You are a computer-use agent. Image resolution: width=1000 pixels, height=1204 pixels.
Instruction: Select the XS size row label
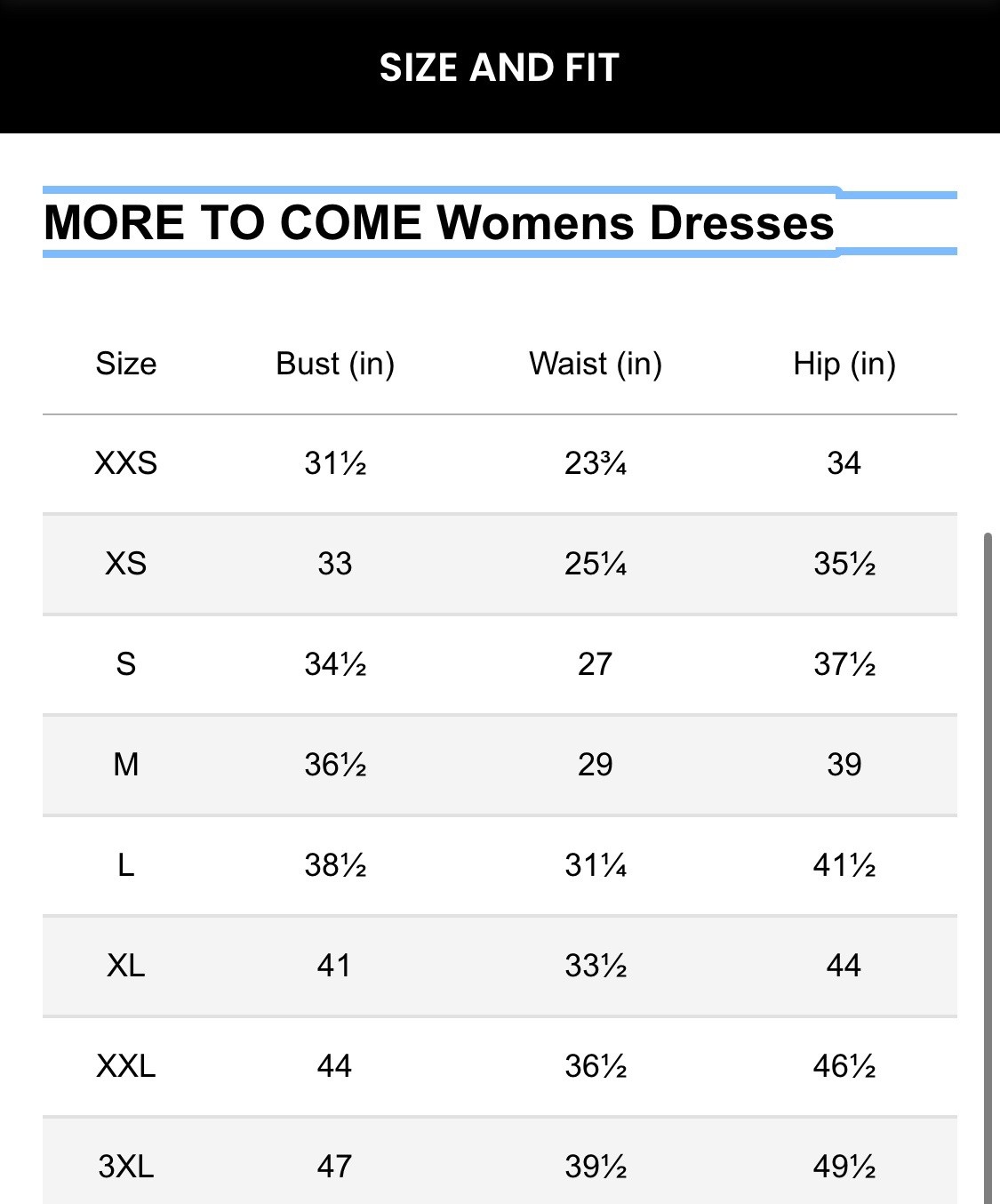coord(126,564)
